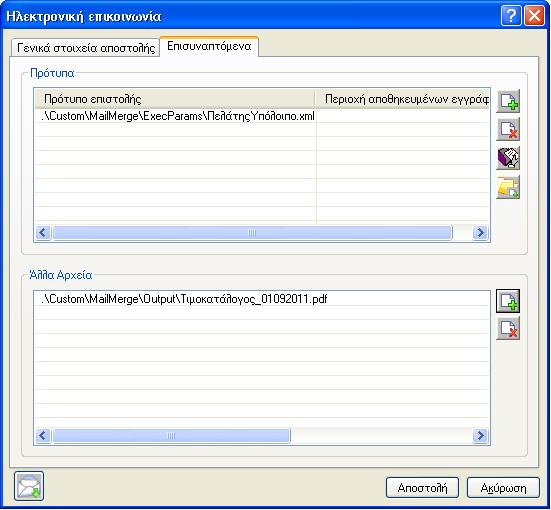Add a file in Άλλα Αρχεία
Image resolution: width=551 pixels, height=510 pixels.
pyautogui.click(x=508, y=301)
